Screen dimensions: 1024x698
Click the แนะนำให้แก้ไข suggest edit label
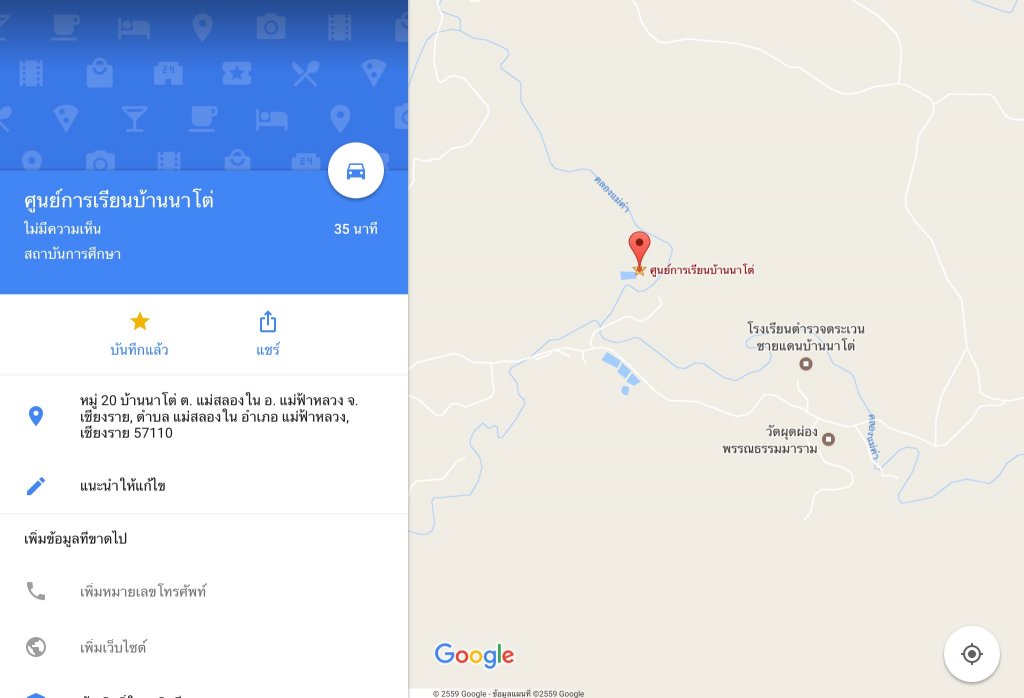coord(123,486)
